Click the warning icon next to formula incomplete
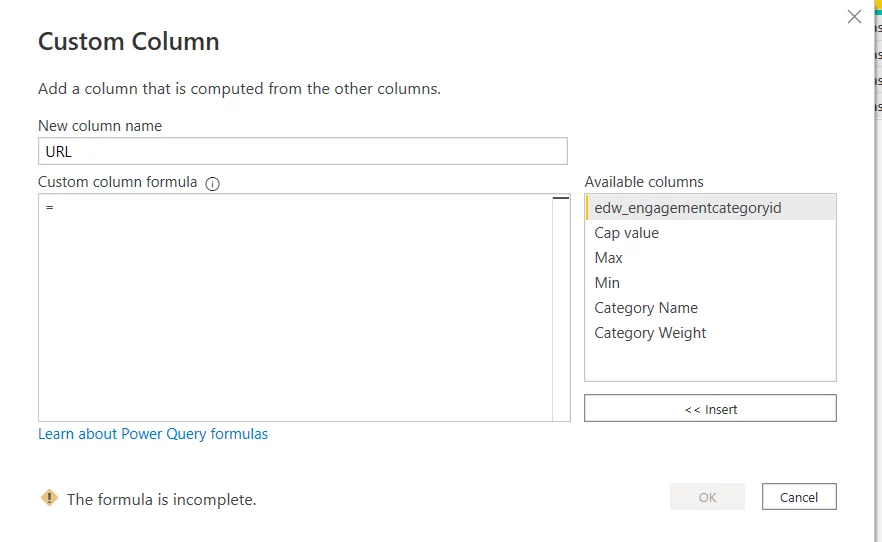This screenshot has width=882, height=542. [x=50, y=498]
